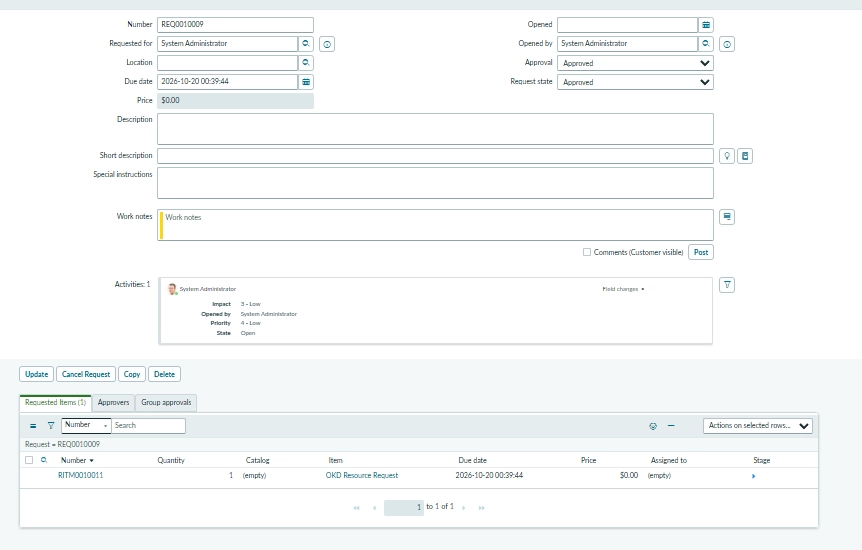This screenshot has width=862, height=550.
Task: Click the $0.00 price cell in list
Action: [x=629, y=475]
